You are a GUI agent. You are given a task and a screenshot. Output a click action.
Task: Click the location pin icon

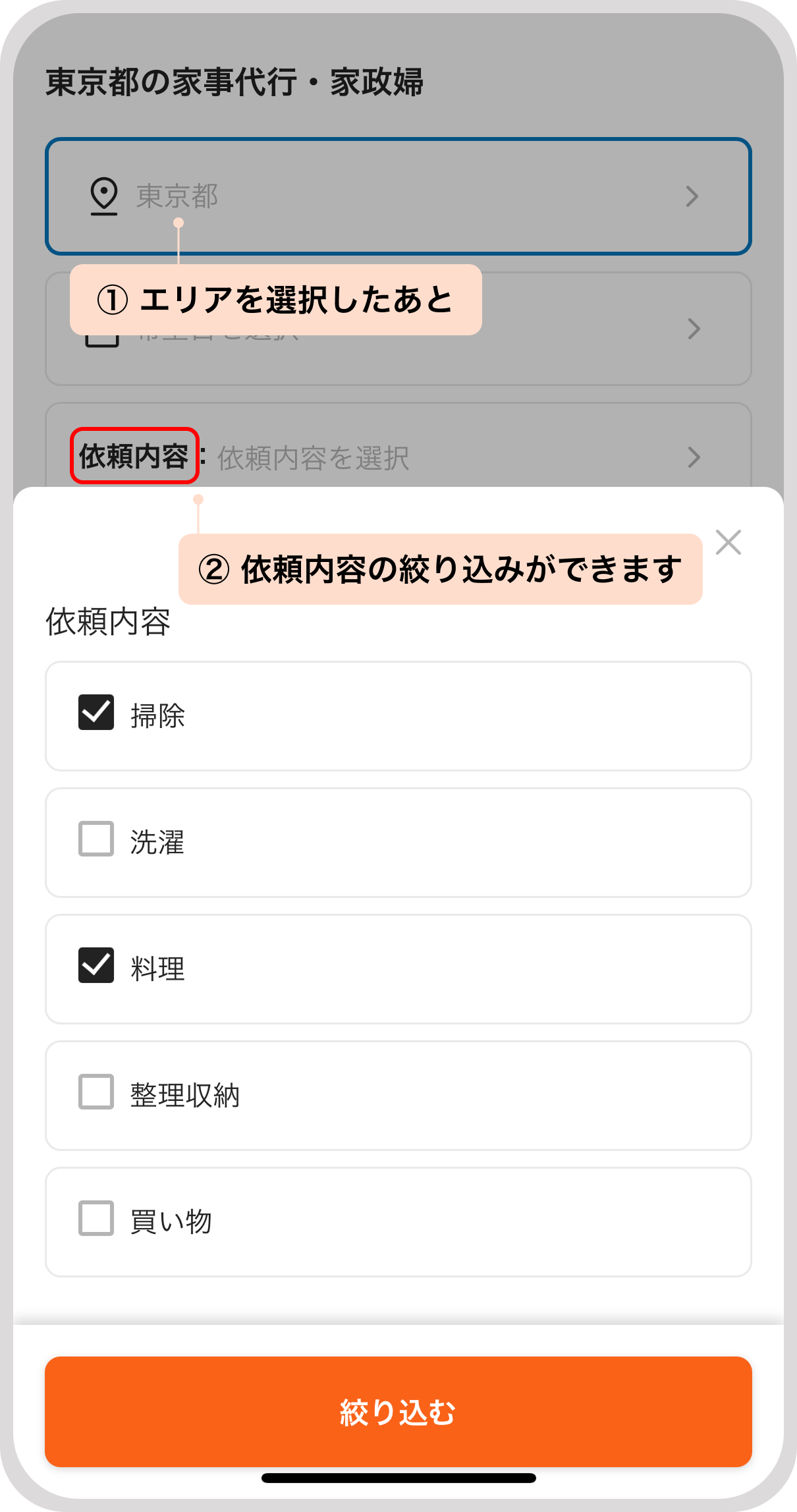click(103, 196)
